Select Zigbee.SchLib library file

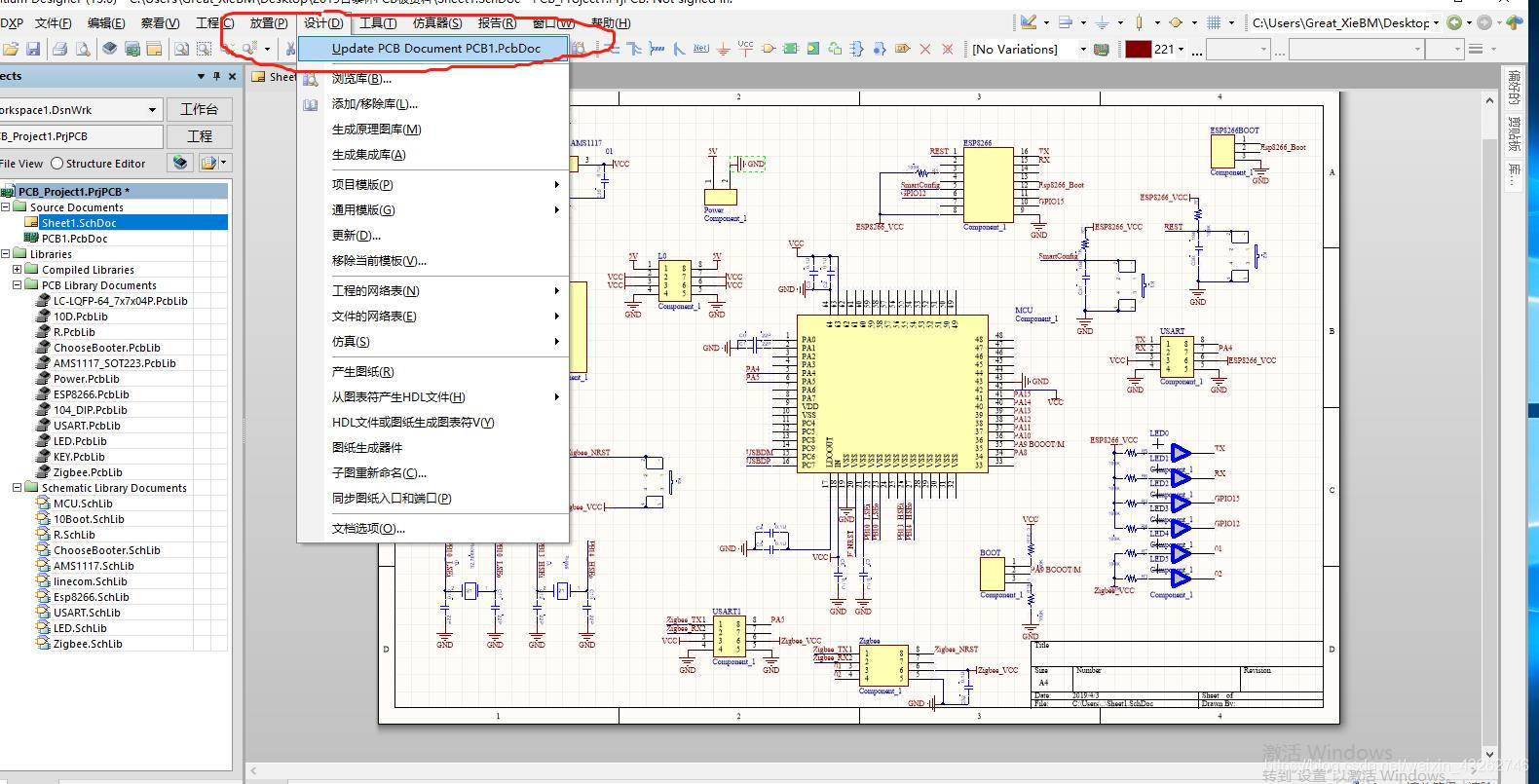(x=88, y=643)
